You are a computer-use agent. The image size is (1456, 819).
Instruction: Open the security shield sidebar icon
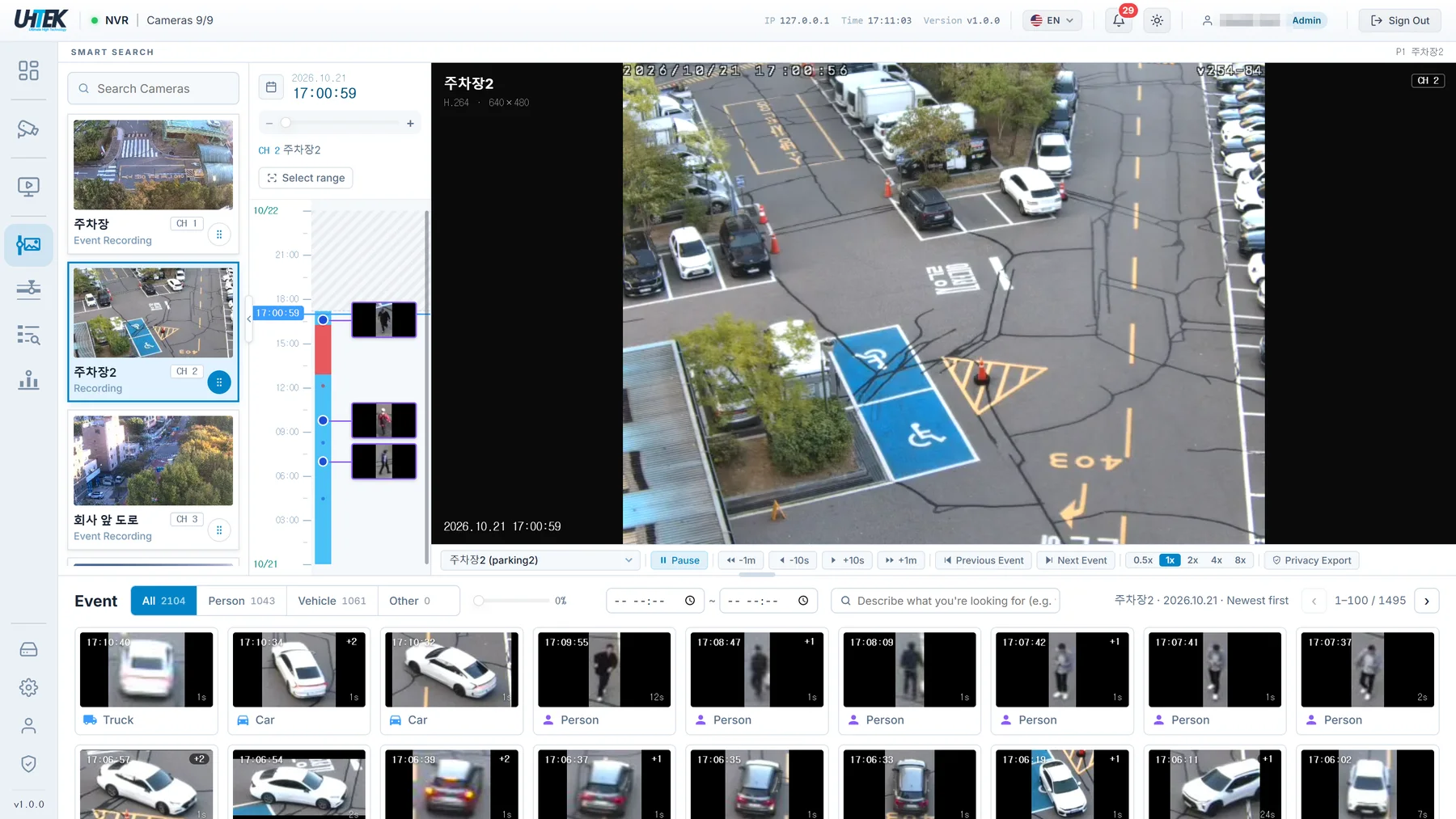click(x=28, y=764)
